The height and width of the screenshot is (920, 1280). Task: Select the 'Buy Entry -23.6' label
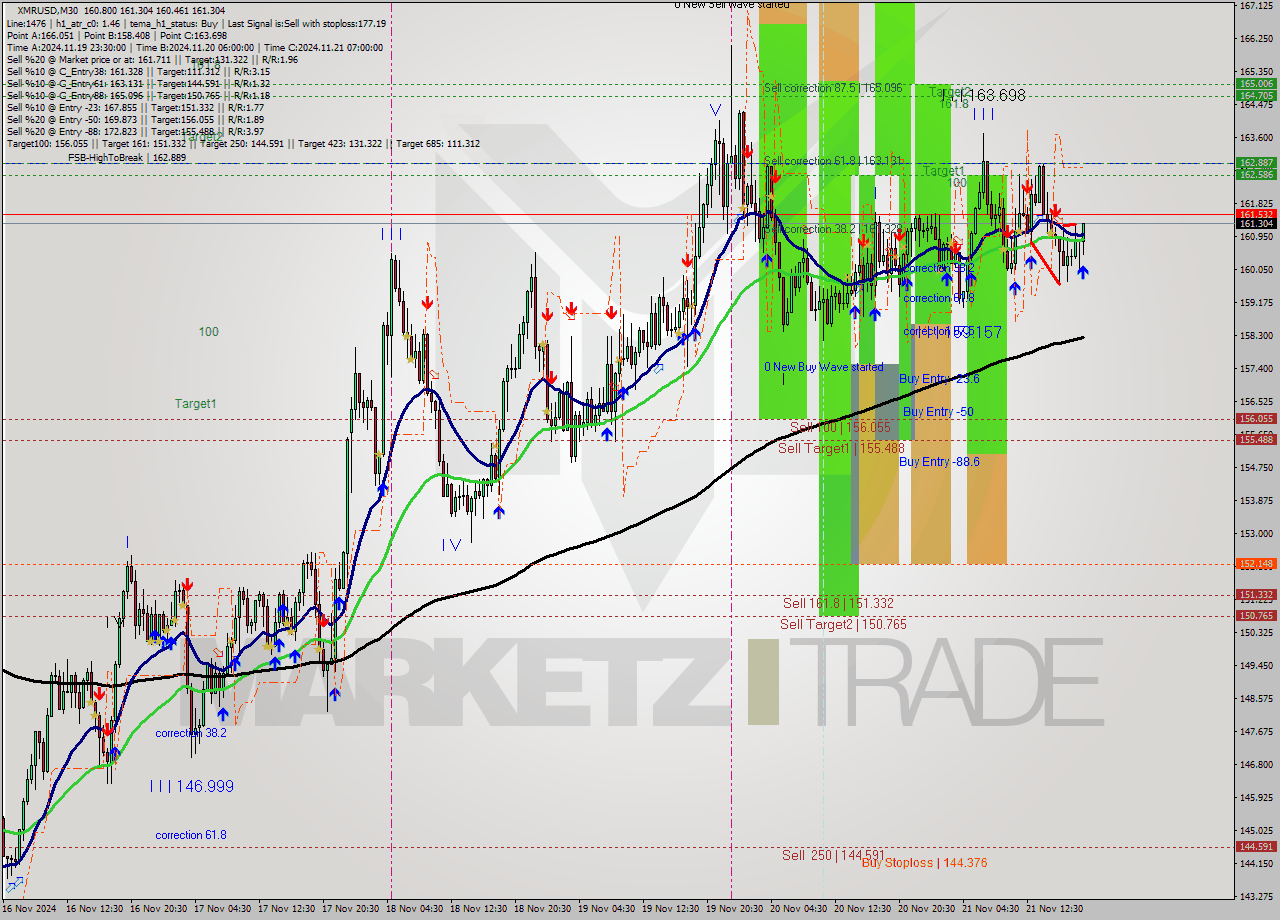(x=939, y=379)
